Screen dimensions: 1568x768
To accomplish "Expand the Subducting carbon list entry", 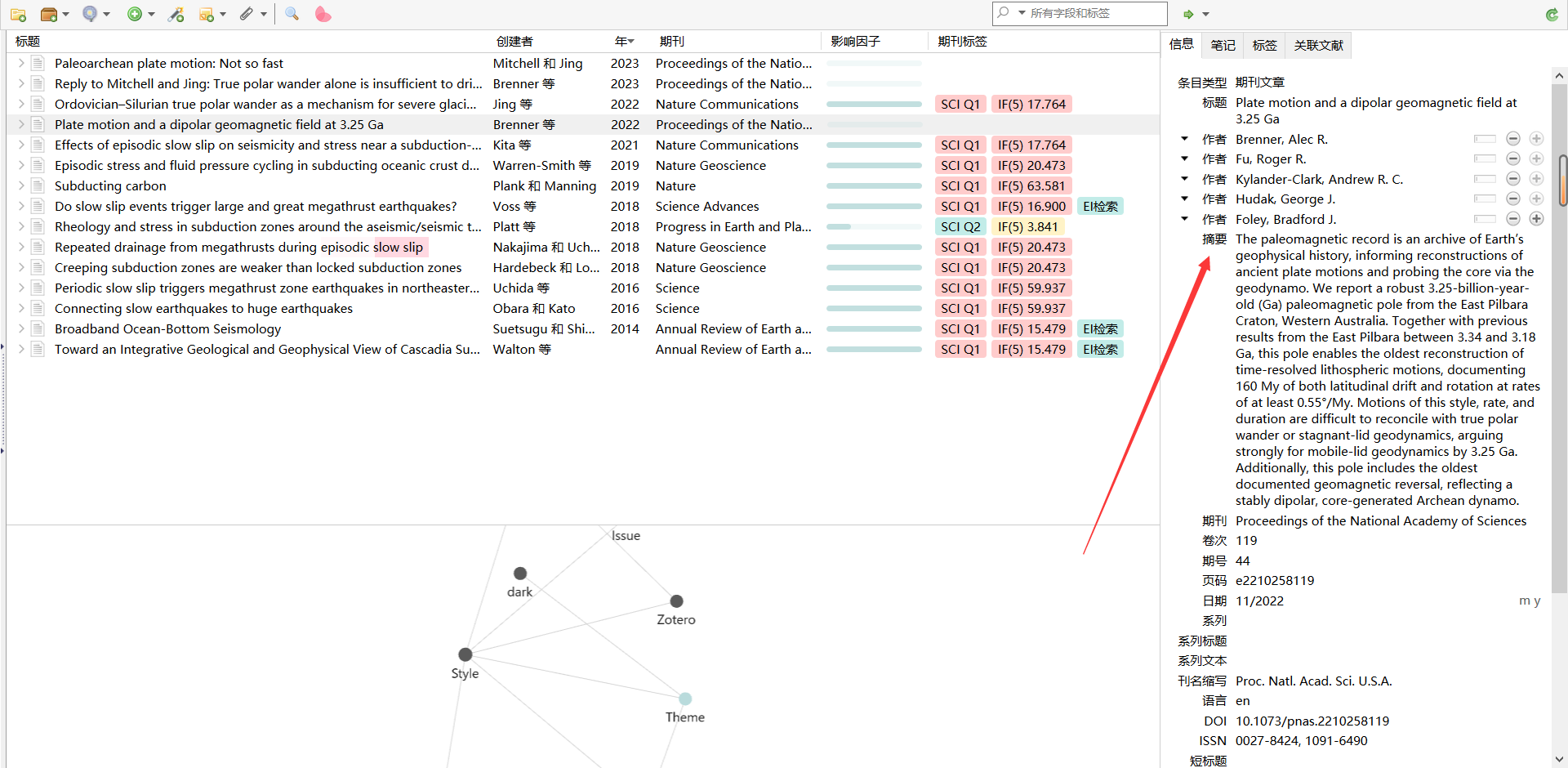I will [20, 185].
